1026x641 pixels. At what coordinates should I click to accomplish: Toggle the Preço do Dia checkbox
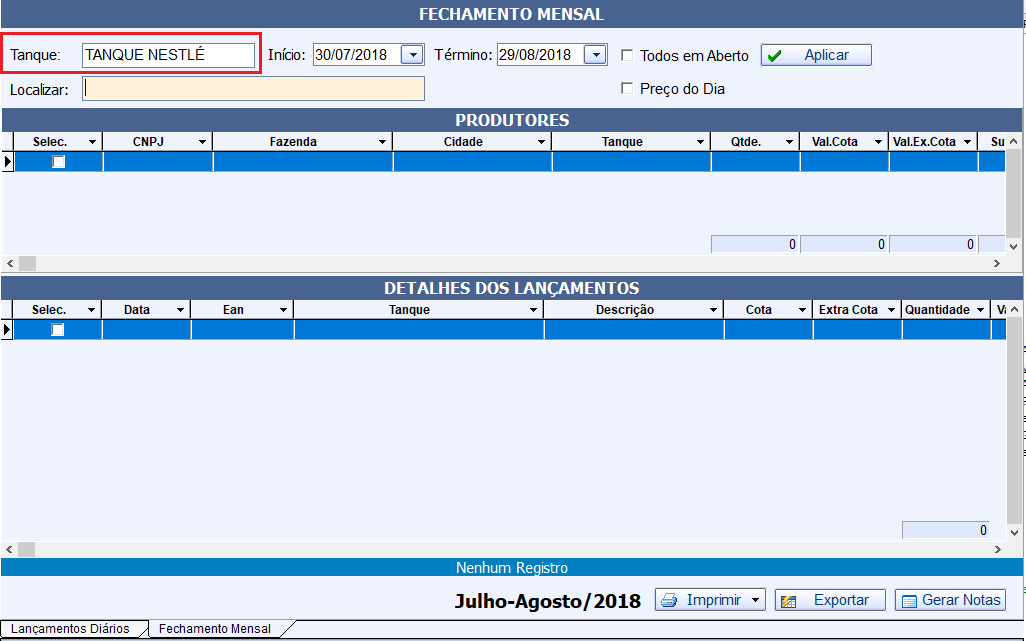pos(628,88)
